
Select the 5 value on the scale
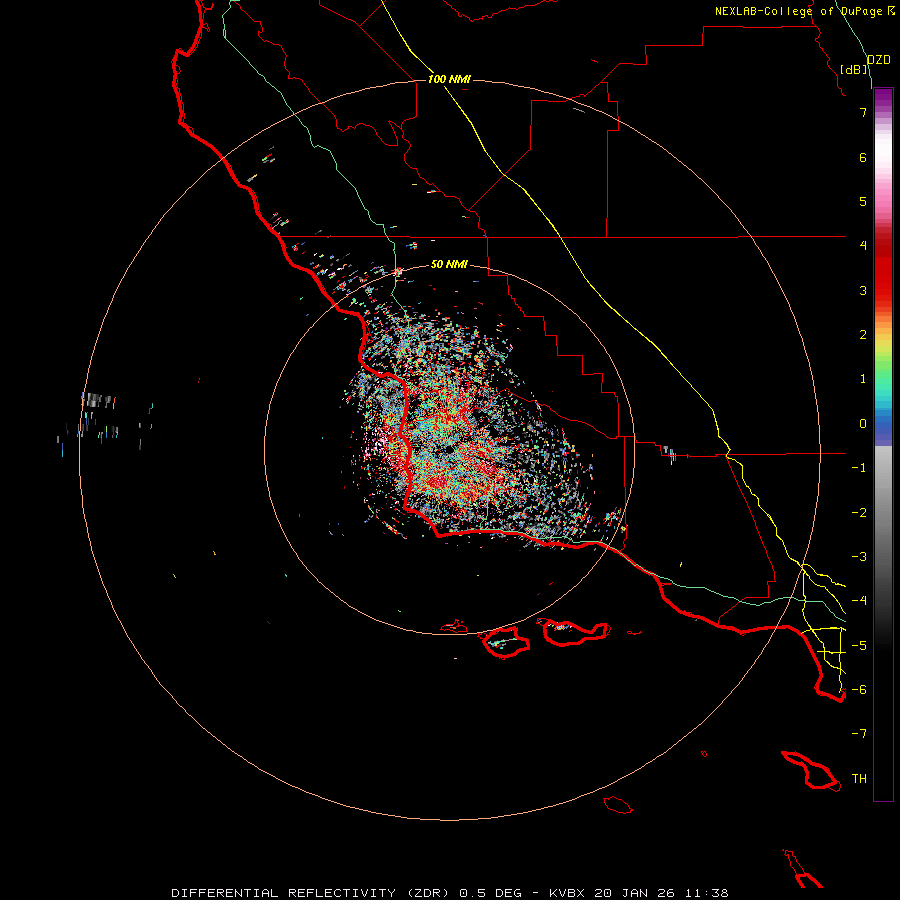click(863, 201)
